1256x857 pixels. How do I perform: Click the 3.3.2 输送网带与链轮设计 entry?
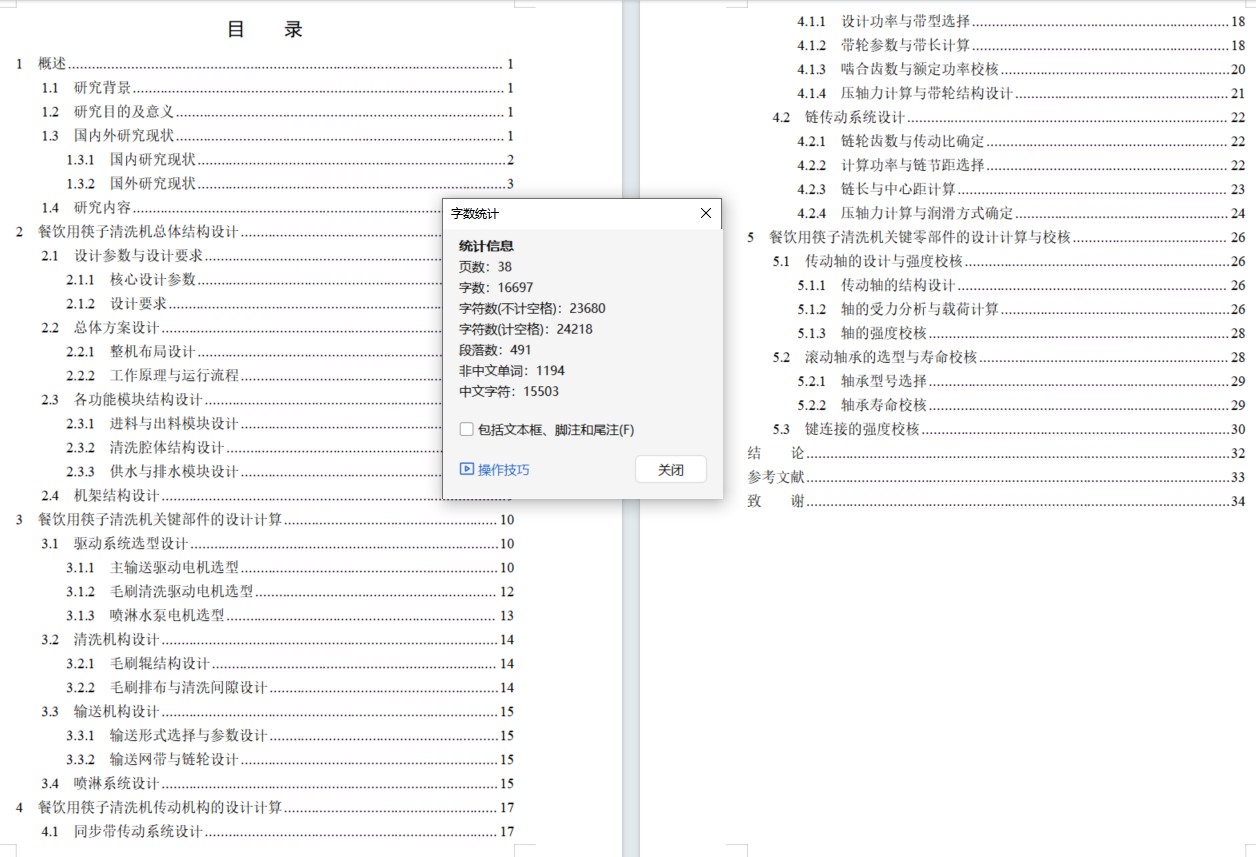click(290, 760)
